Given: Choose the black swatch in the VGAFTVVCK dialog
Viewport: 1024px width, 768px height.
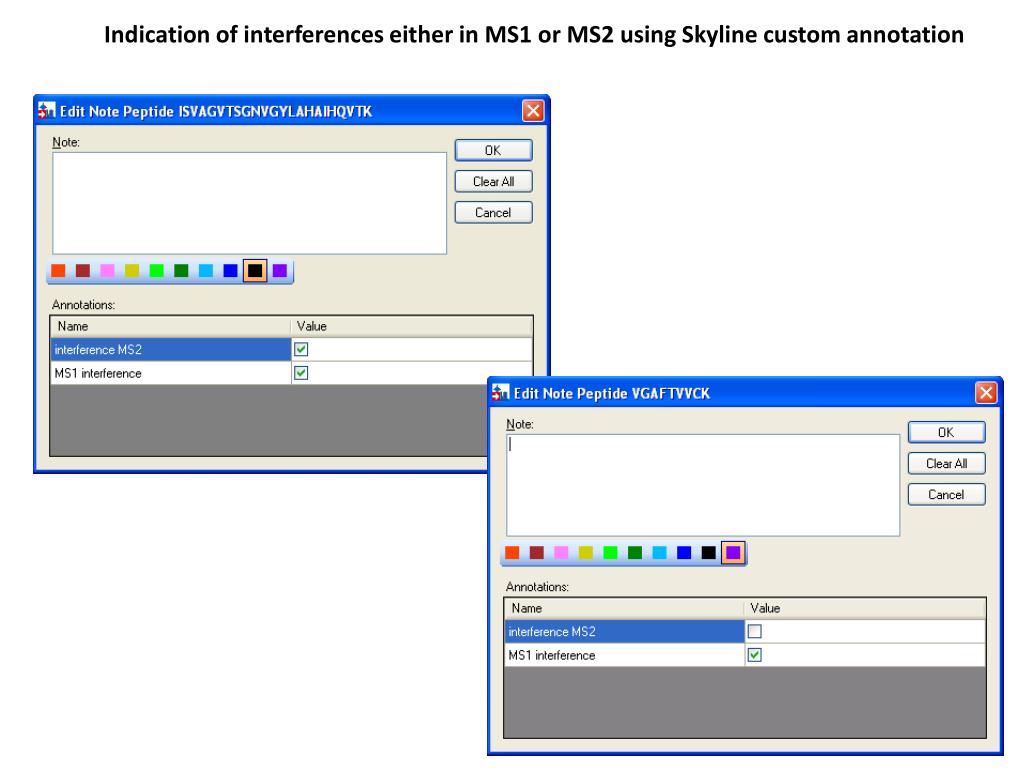Looking at the screenshot, I should coord(709,552).
